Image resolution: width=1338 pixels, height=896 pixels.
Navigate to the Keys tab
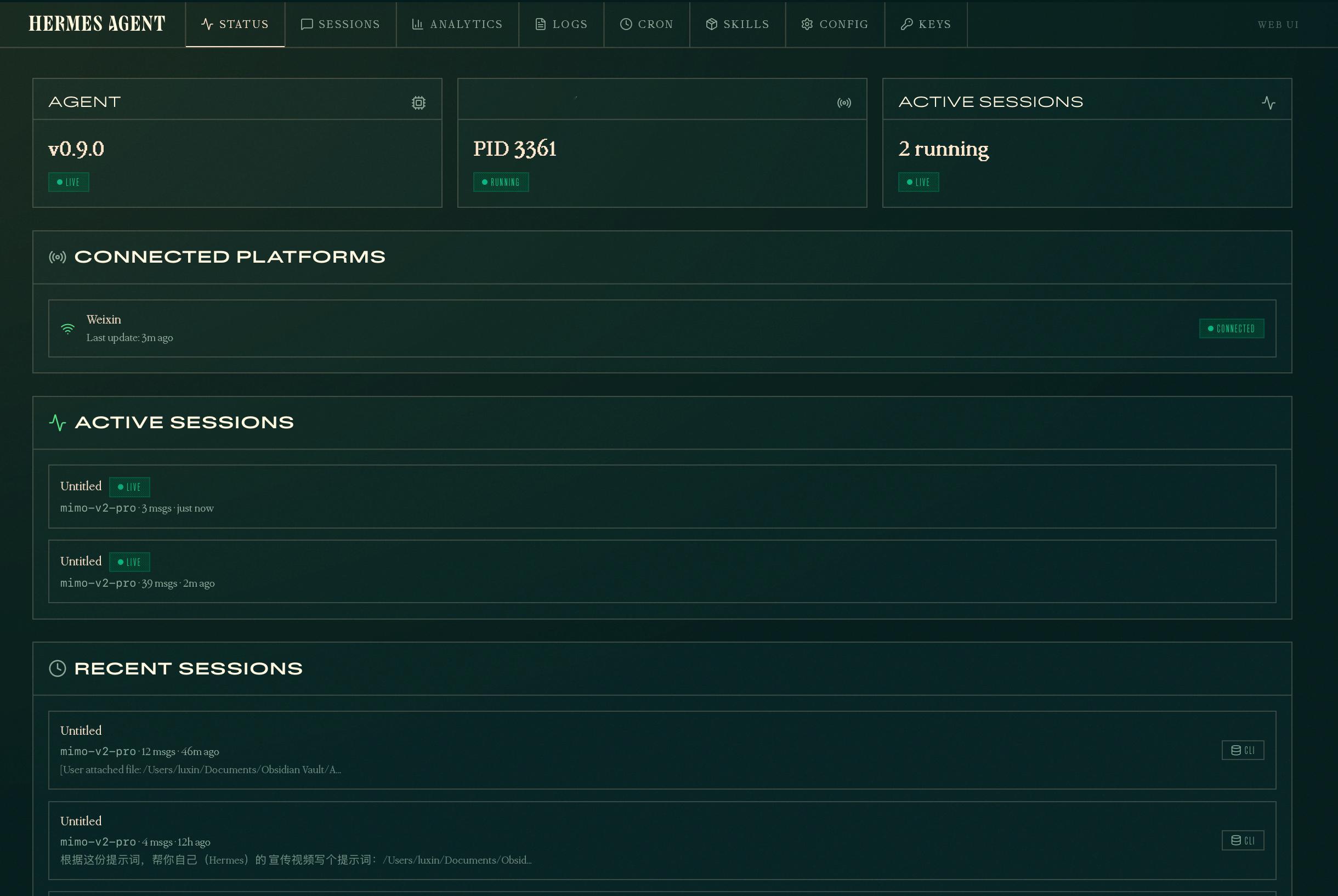point(926,24)
